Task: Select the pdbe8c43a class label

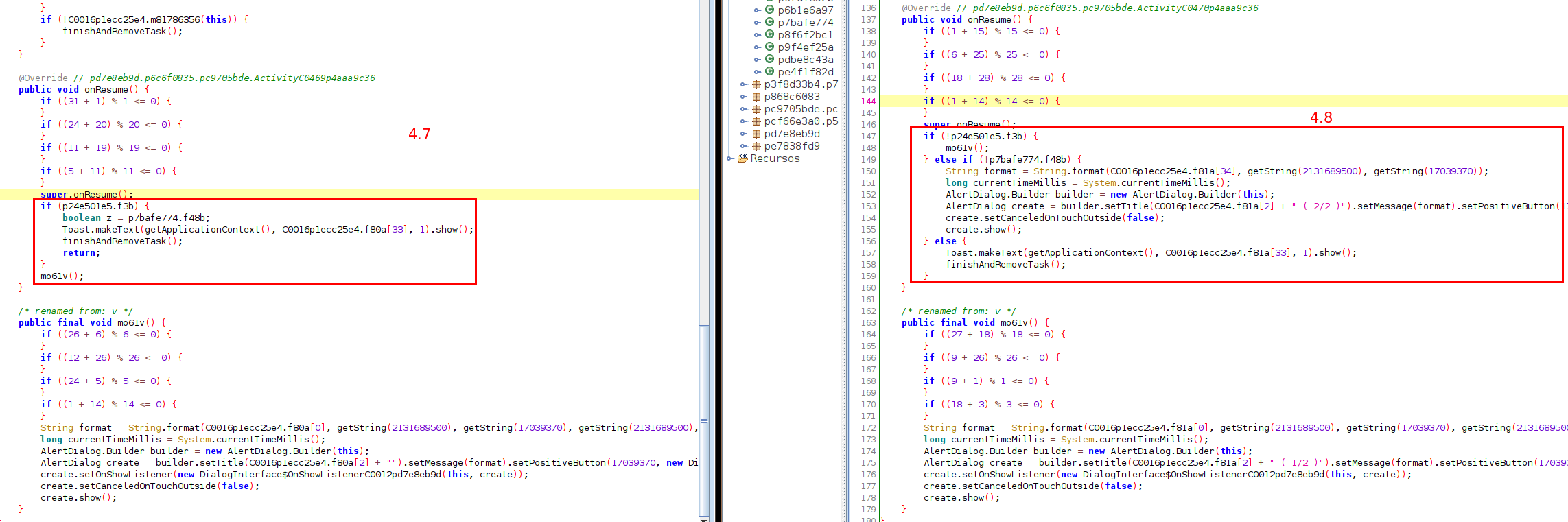Action: pos(805,59)
